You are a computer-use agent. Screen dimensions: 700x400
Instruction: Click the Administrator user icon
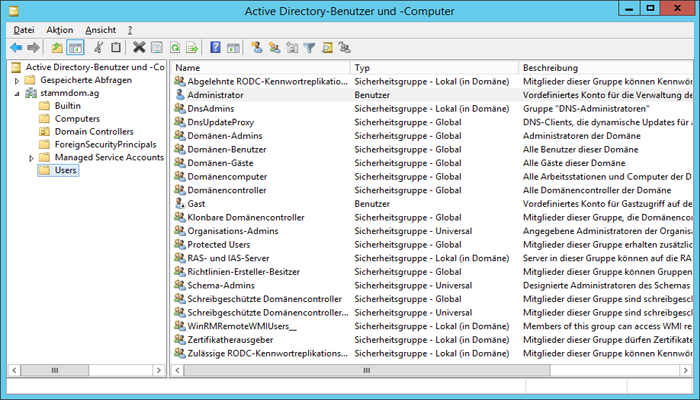coord(179,95)
